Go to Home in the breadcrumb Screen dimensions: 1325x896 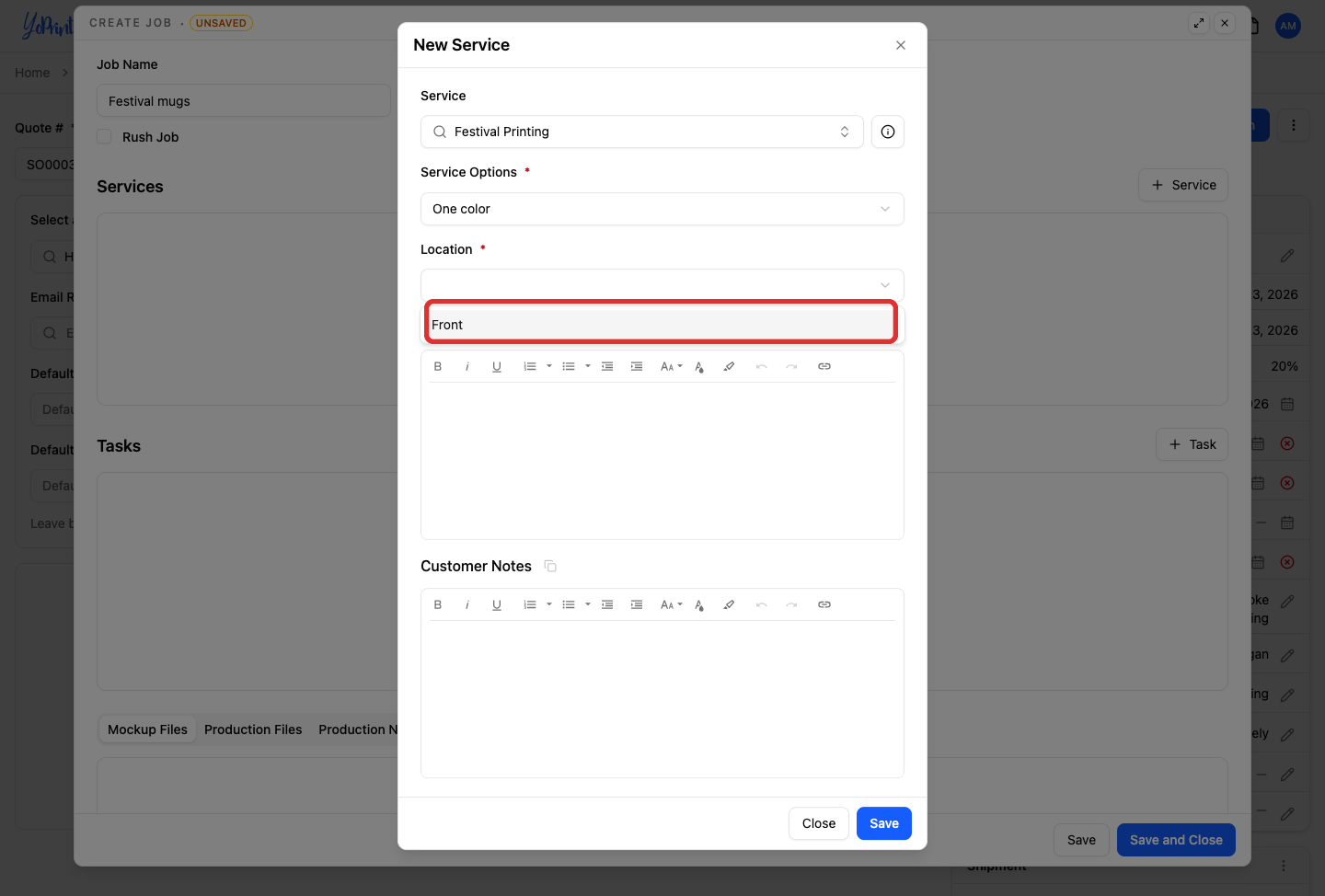(x=32, y=73)
